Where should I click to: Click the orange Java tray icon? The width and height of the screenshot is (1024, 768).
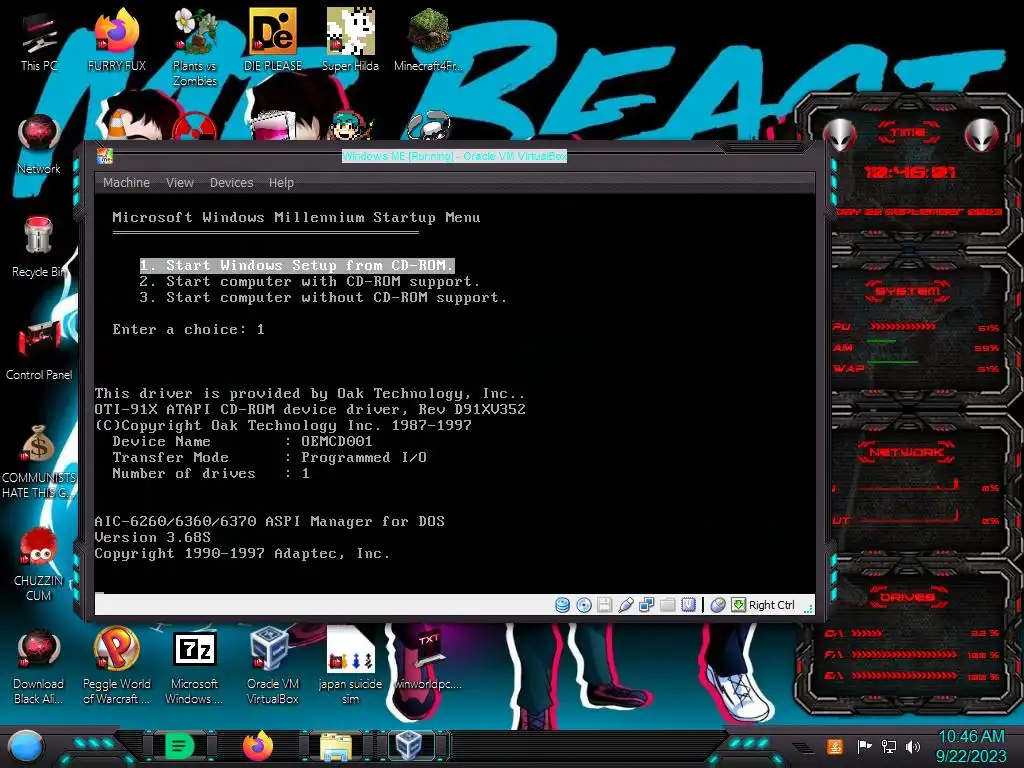pyautogui.click(x=835, y=746)
